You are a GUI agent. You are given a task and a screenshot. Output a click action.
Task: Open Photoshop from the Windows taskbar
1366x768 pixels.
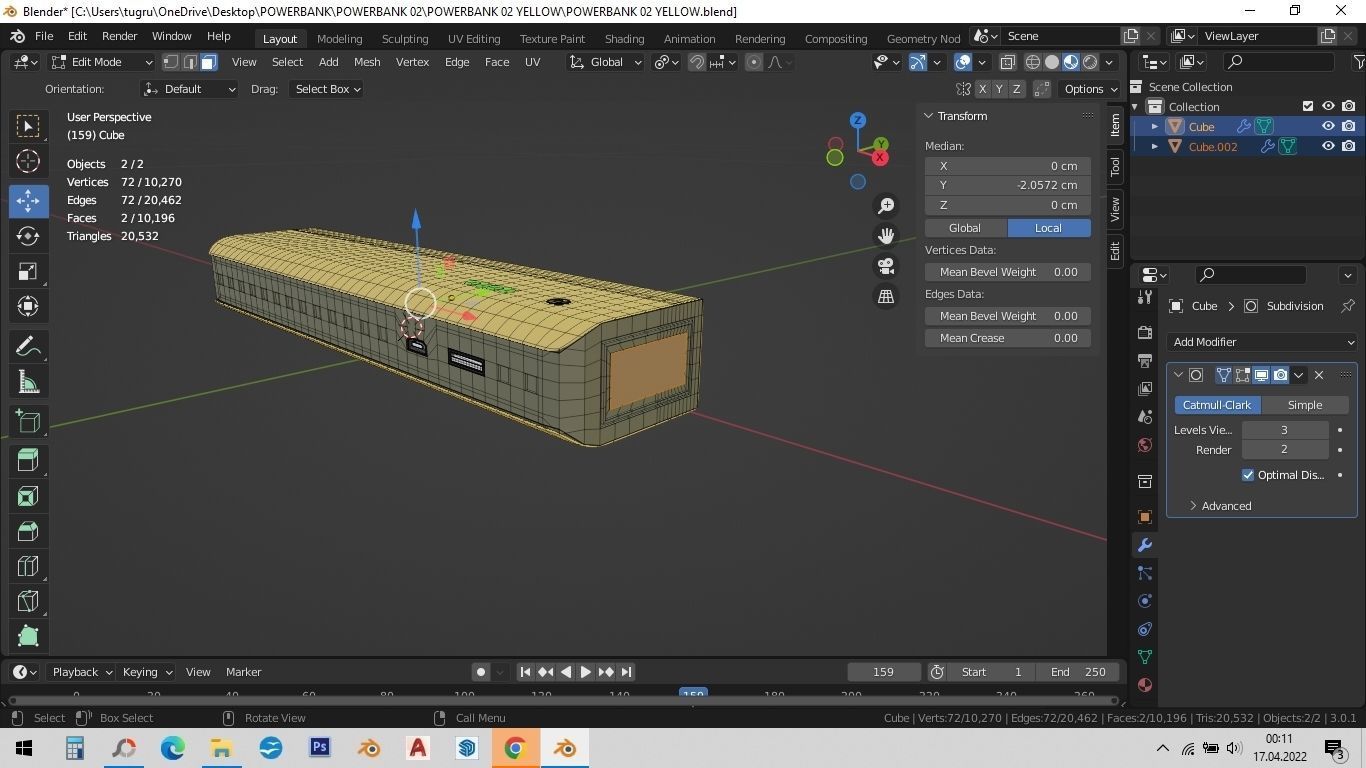320,748
